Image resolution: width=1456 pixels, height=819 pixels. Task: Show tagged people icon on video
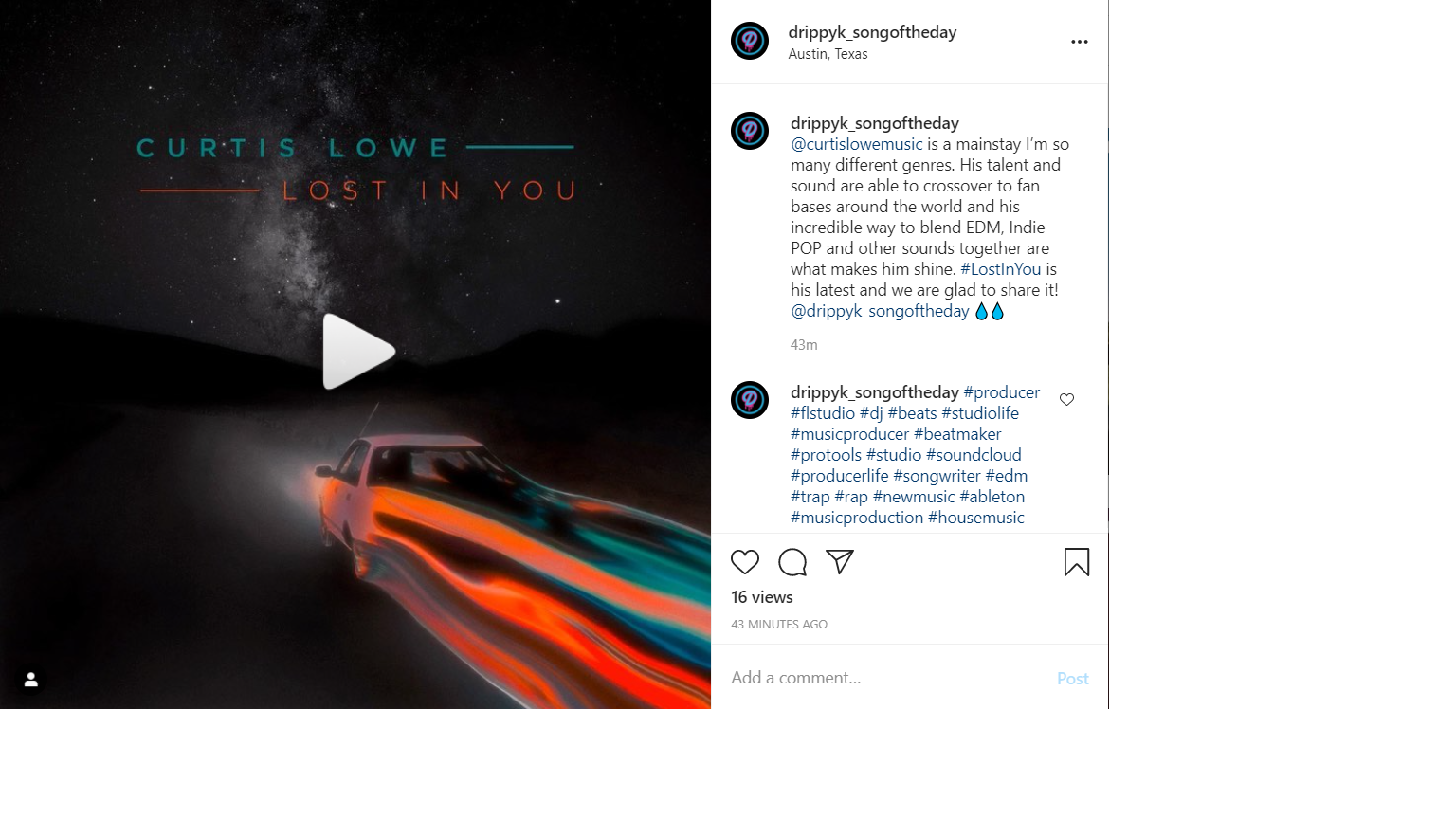click(31, 680)
